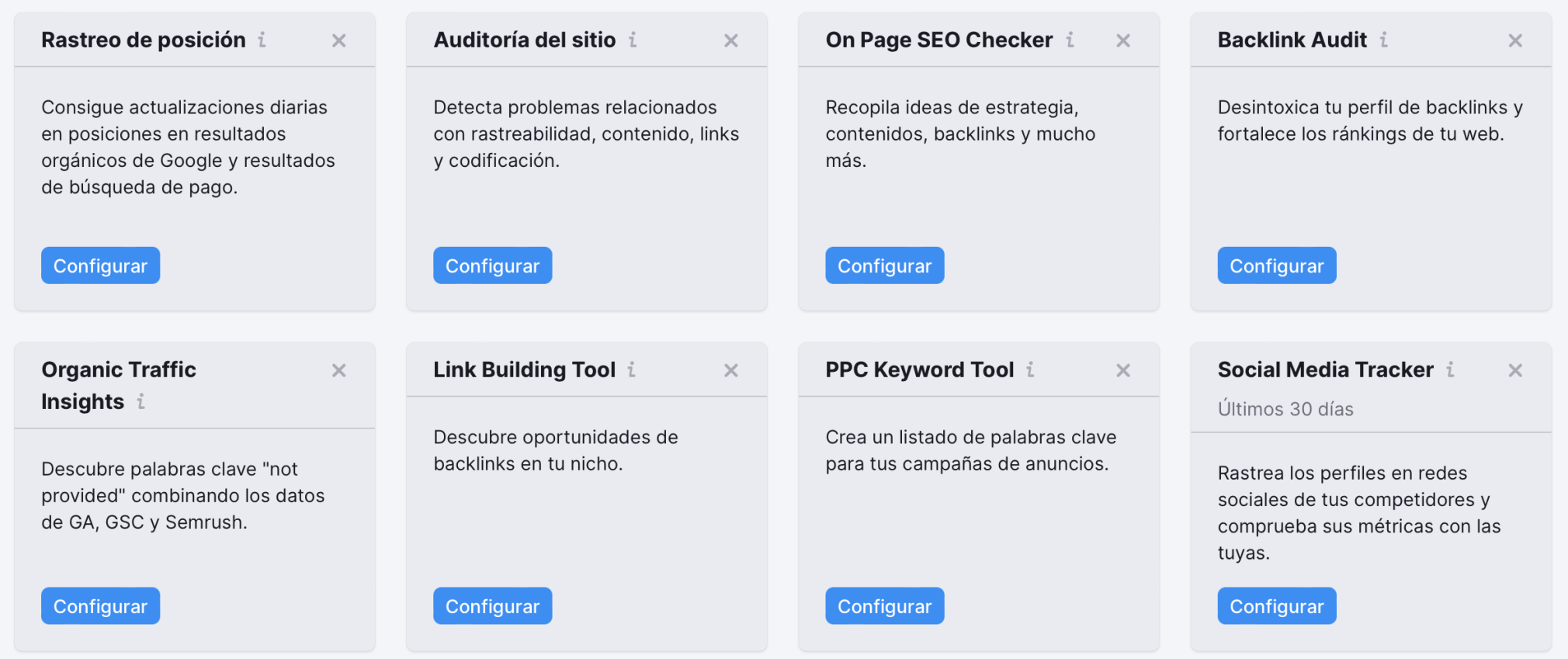Screen dimensions: 1568x659
Task: Close the Link Building Tool card
Action: coord(731,370)
